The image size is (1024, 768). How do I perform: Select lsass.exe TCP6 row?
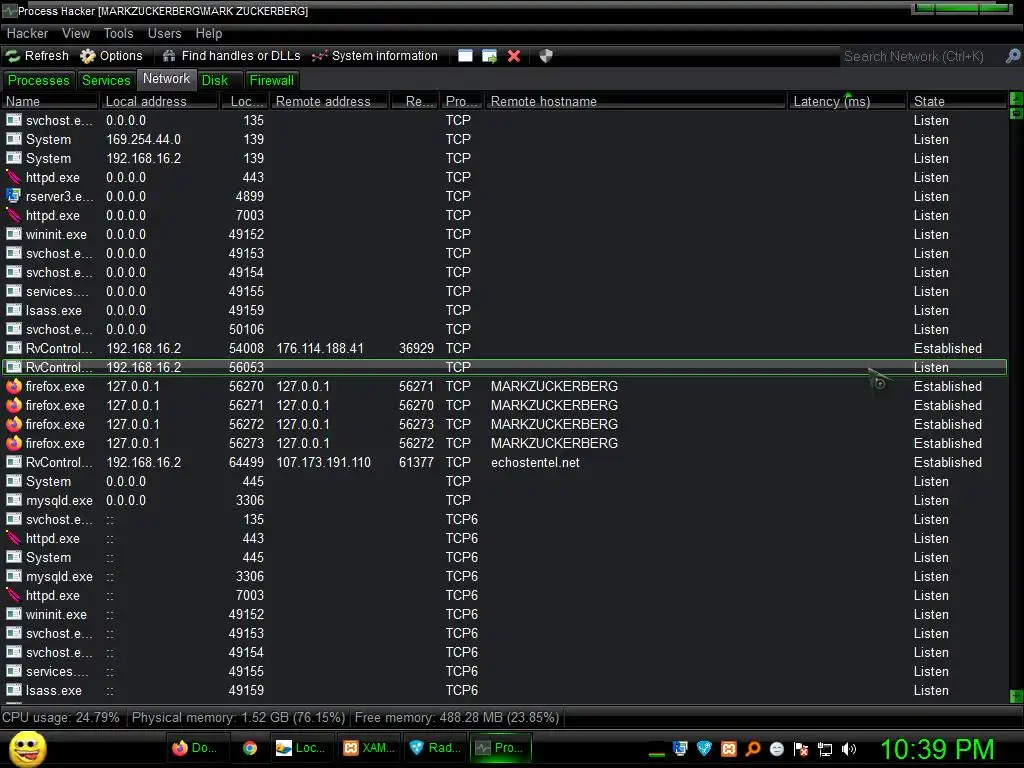pyautogui.click(x=504, y=690)
